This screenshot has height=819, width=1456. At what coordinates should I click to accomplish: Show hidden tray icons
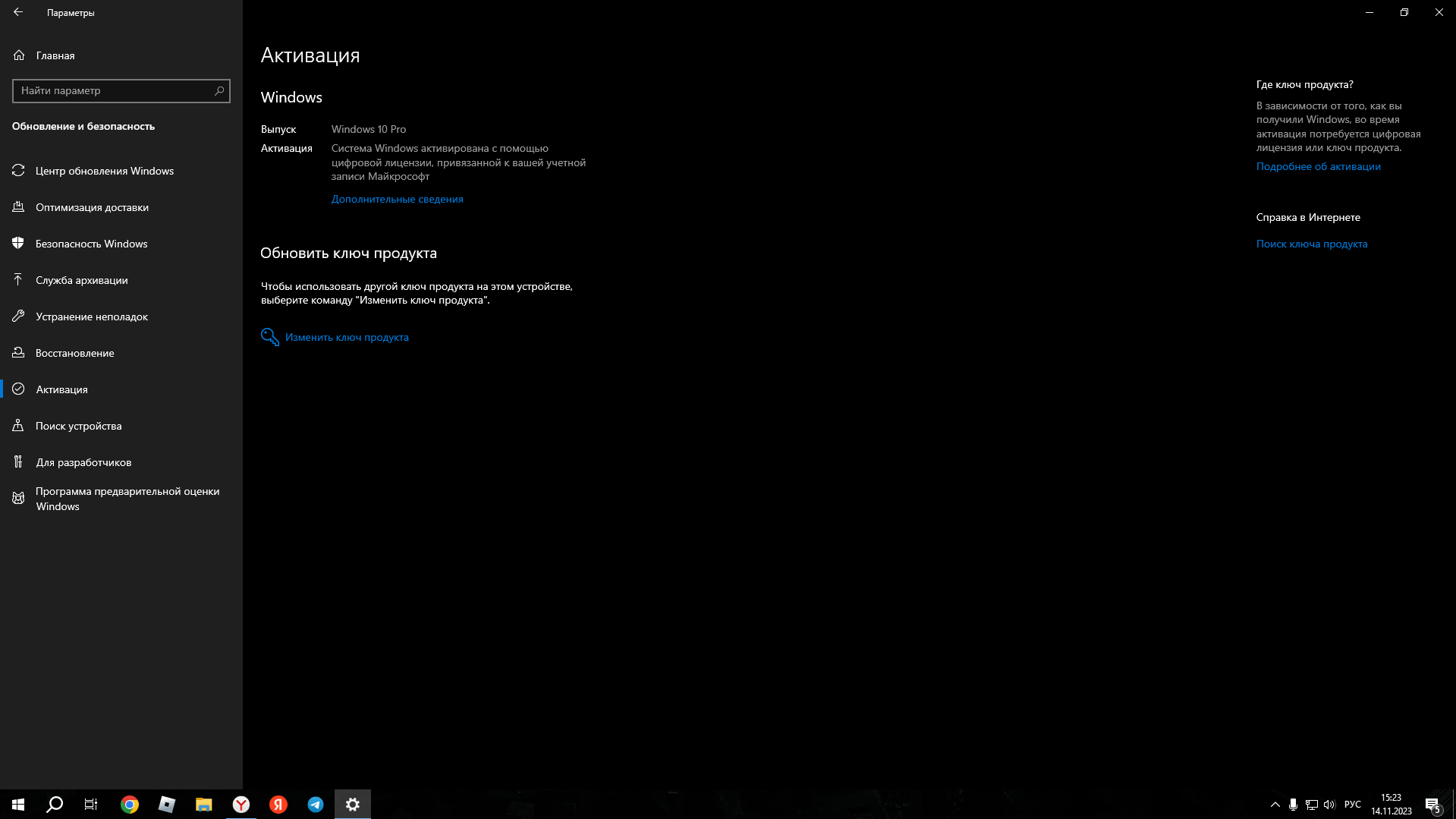(1275, 805)
